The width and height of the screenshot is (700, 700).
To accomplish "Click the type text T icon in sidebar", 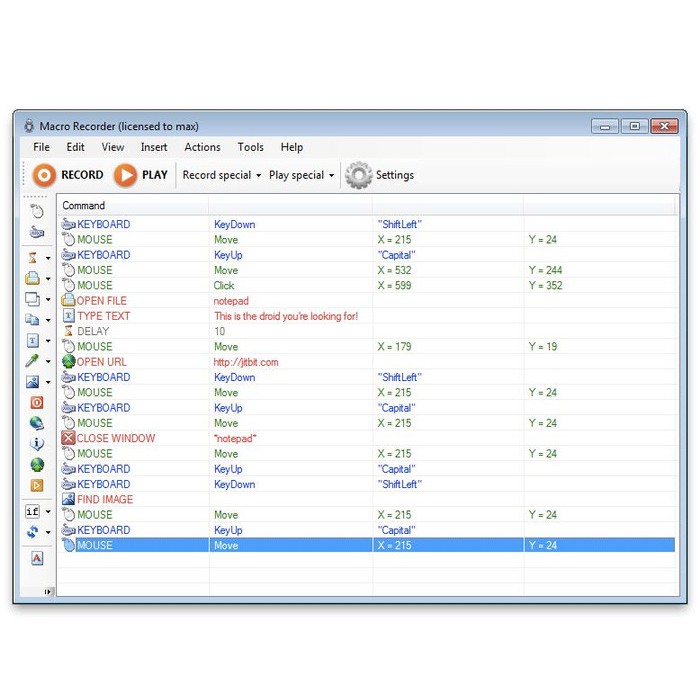I will click(33, 341).
